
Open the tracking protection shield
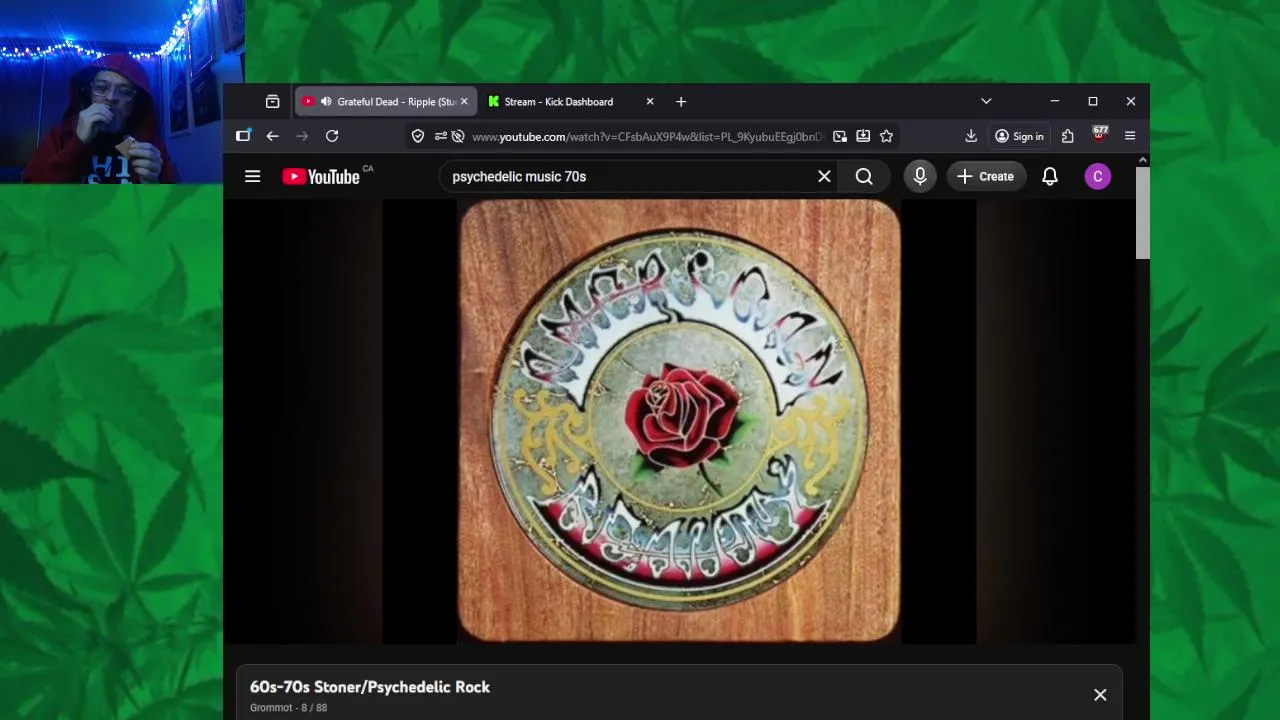tap(418, 136)
